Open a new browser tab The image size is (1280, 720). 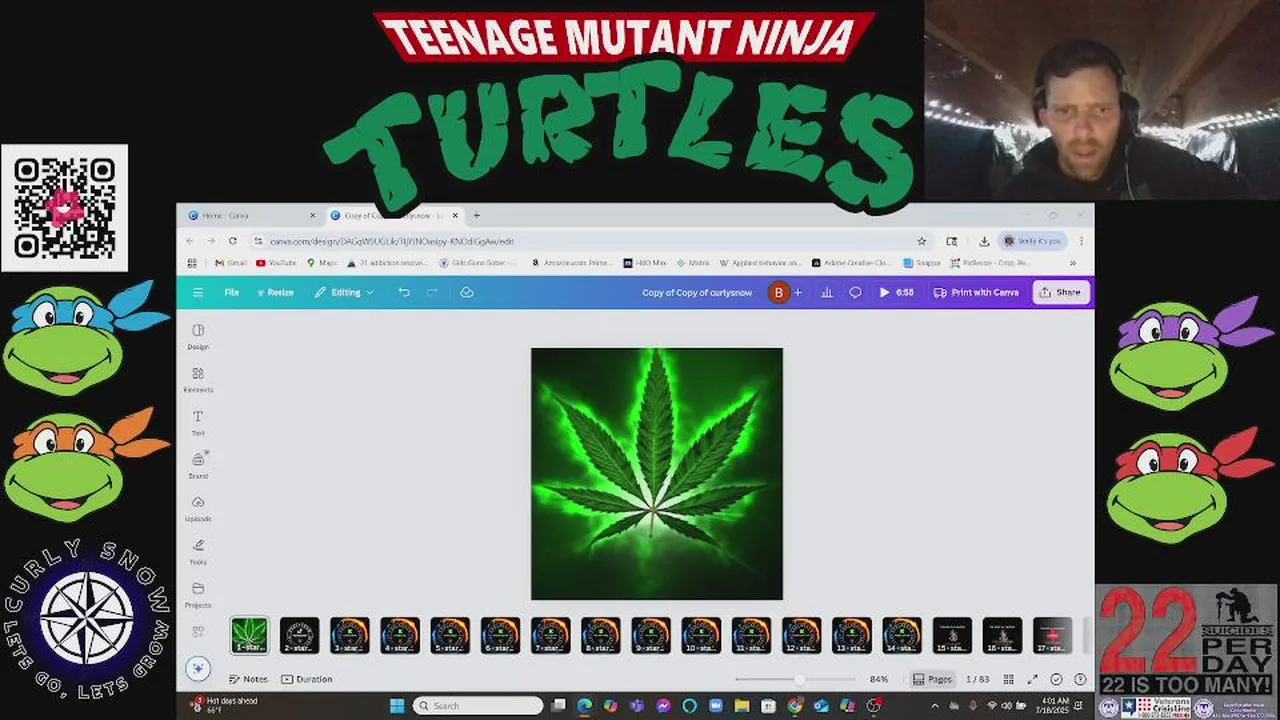click(x=476, y=215)
